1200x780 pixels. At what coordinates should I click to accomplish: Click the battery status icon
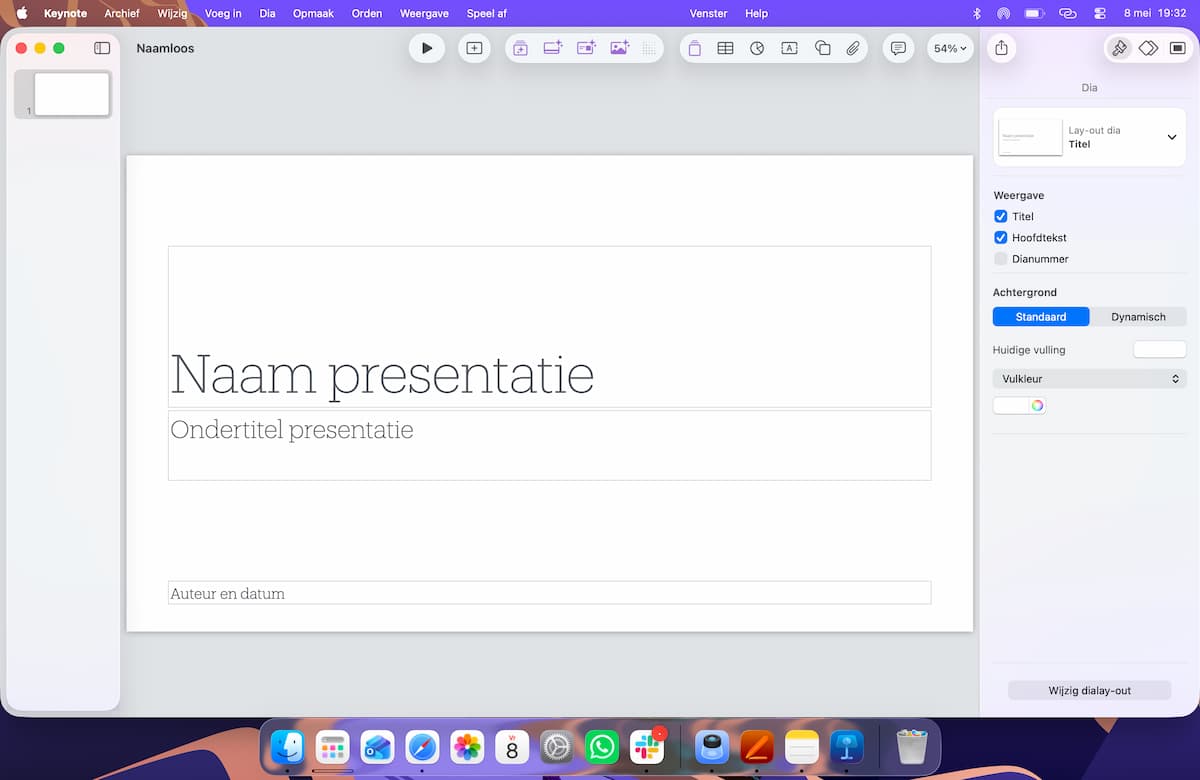pos(1034,13)
